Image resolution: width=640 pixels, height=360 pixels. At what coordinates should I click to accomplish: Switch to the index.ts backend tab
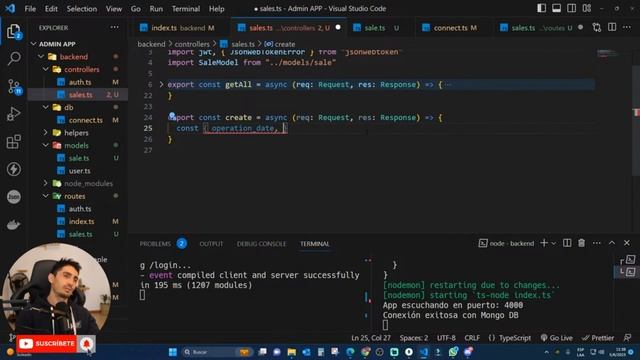tap(177, 28)
